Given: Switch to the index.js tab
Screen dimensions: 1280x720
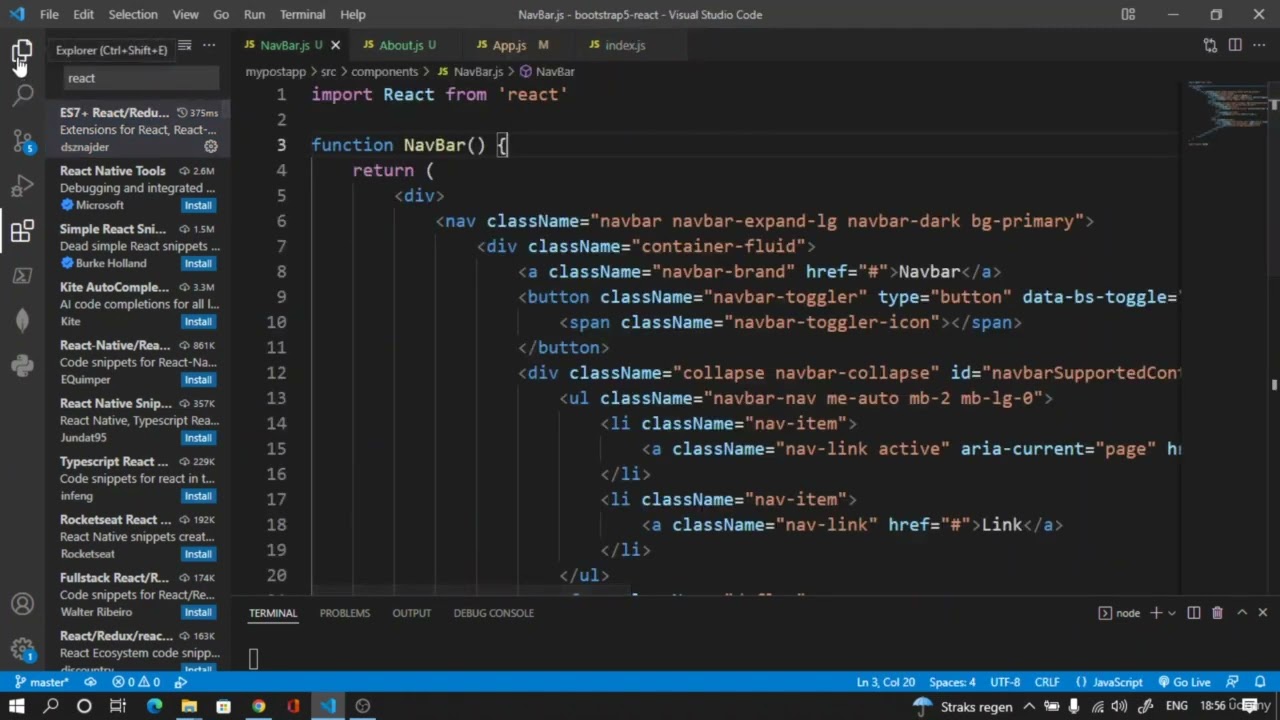Looking at the screenshot, I should (625, 45).
